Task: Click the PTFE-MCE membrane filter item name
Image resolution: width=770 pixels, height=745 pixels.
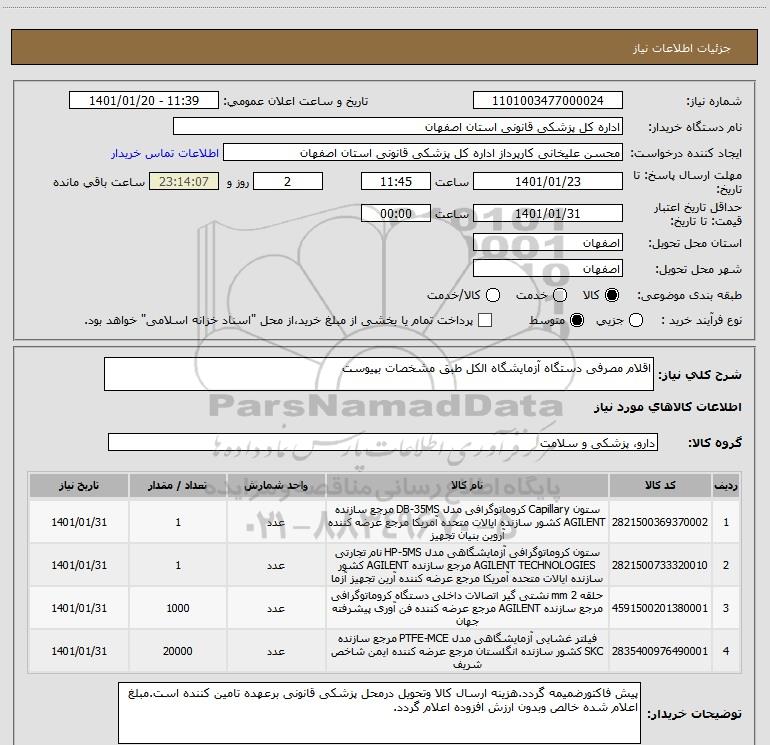Action: (467, 651)
